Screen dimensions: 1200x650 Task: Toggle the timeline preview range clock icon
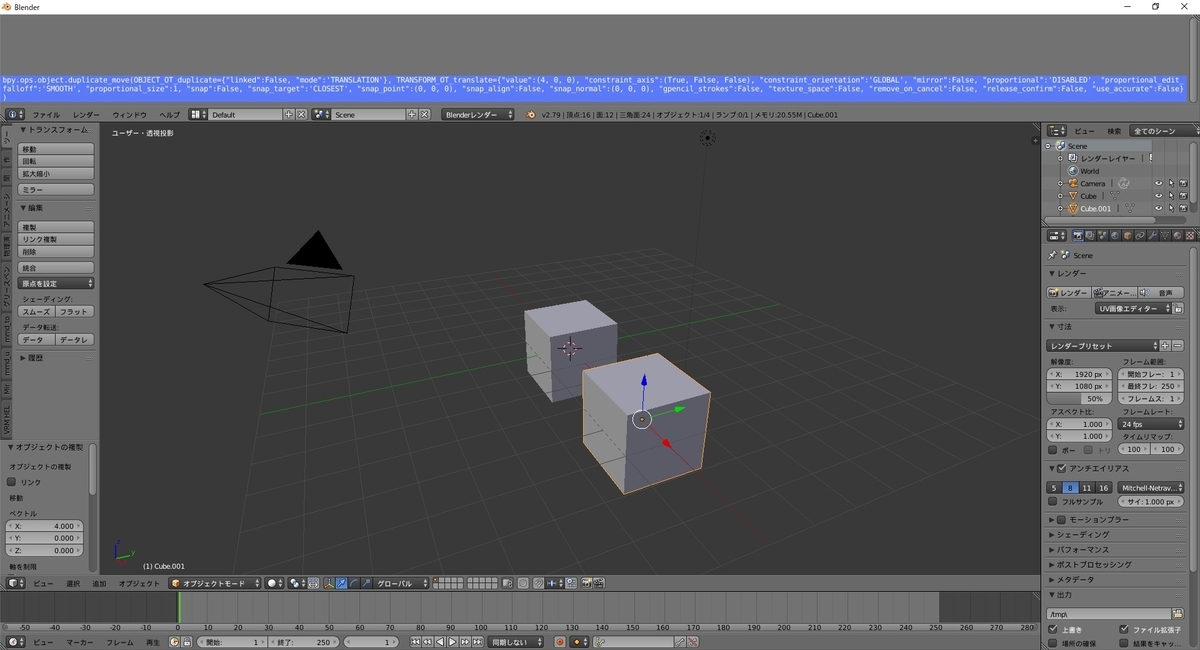(x=174, y=642)
